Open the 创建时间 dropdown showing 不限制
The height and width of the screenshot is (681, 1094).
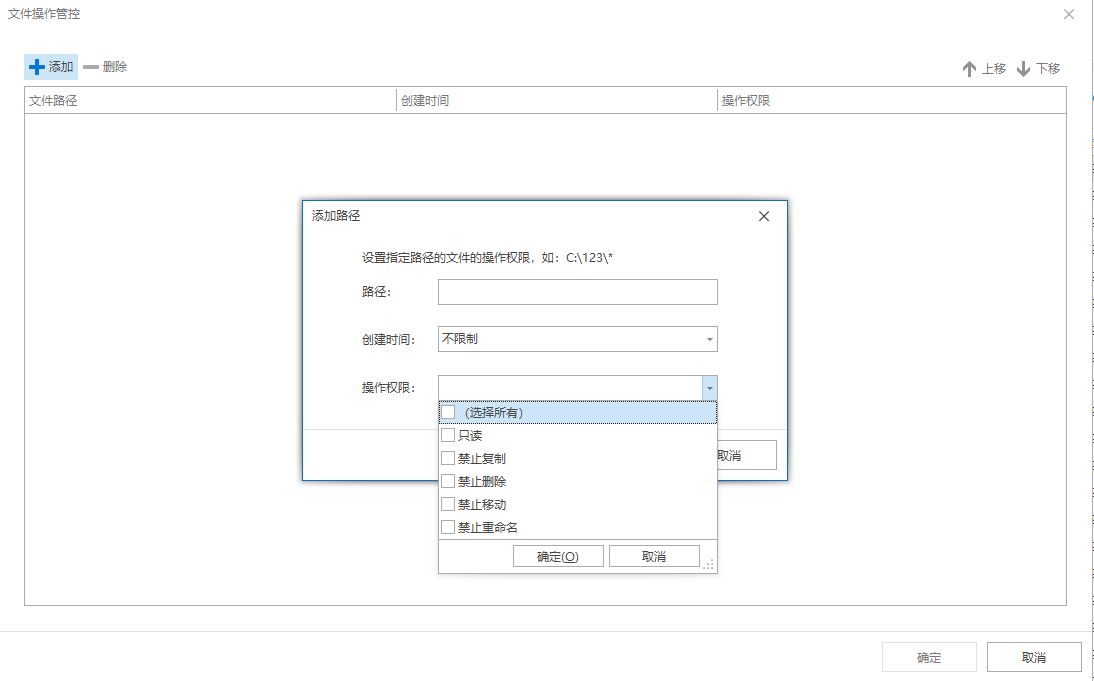tap(578, 339)
